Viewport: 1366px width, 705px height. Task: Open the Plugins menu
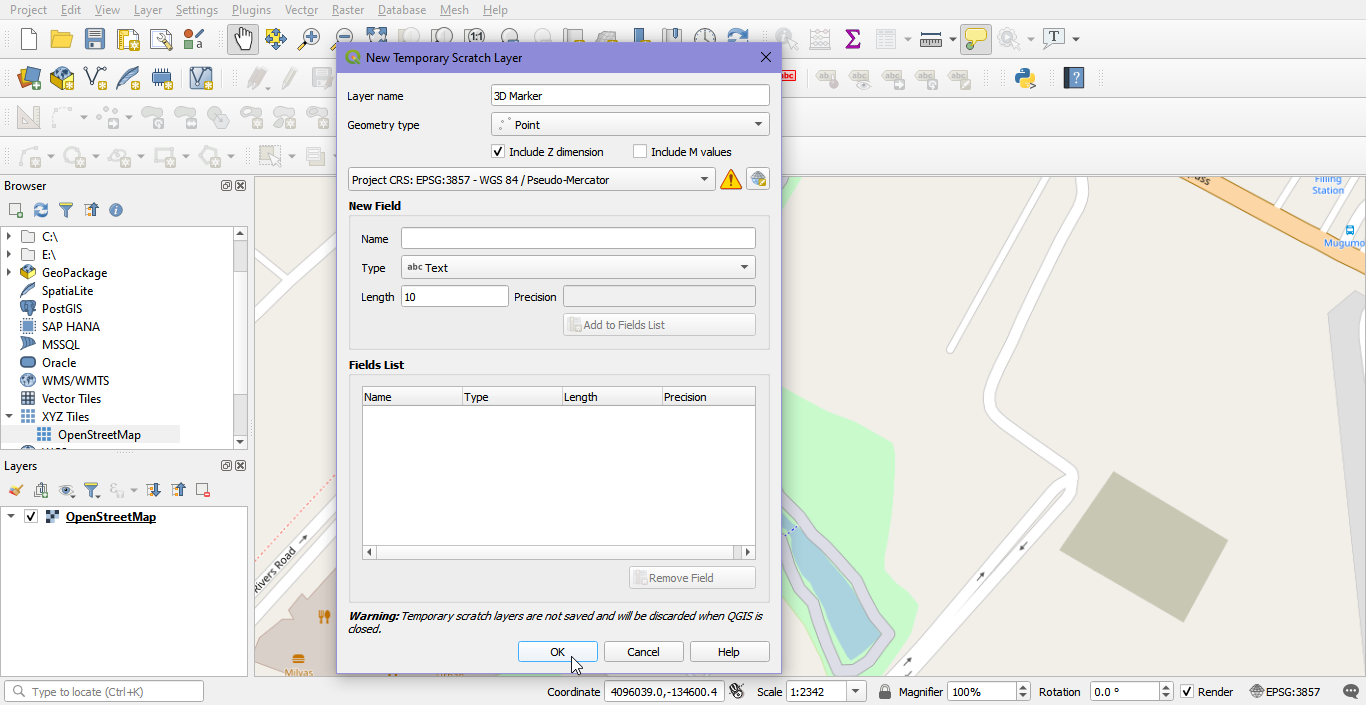click(251, 10)
